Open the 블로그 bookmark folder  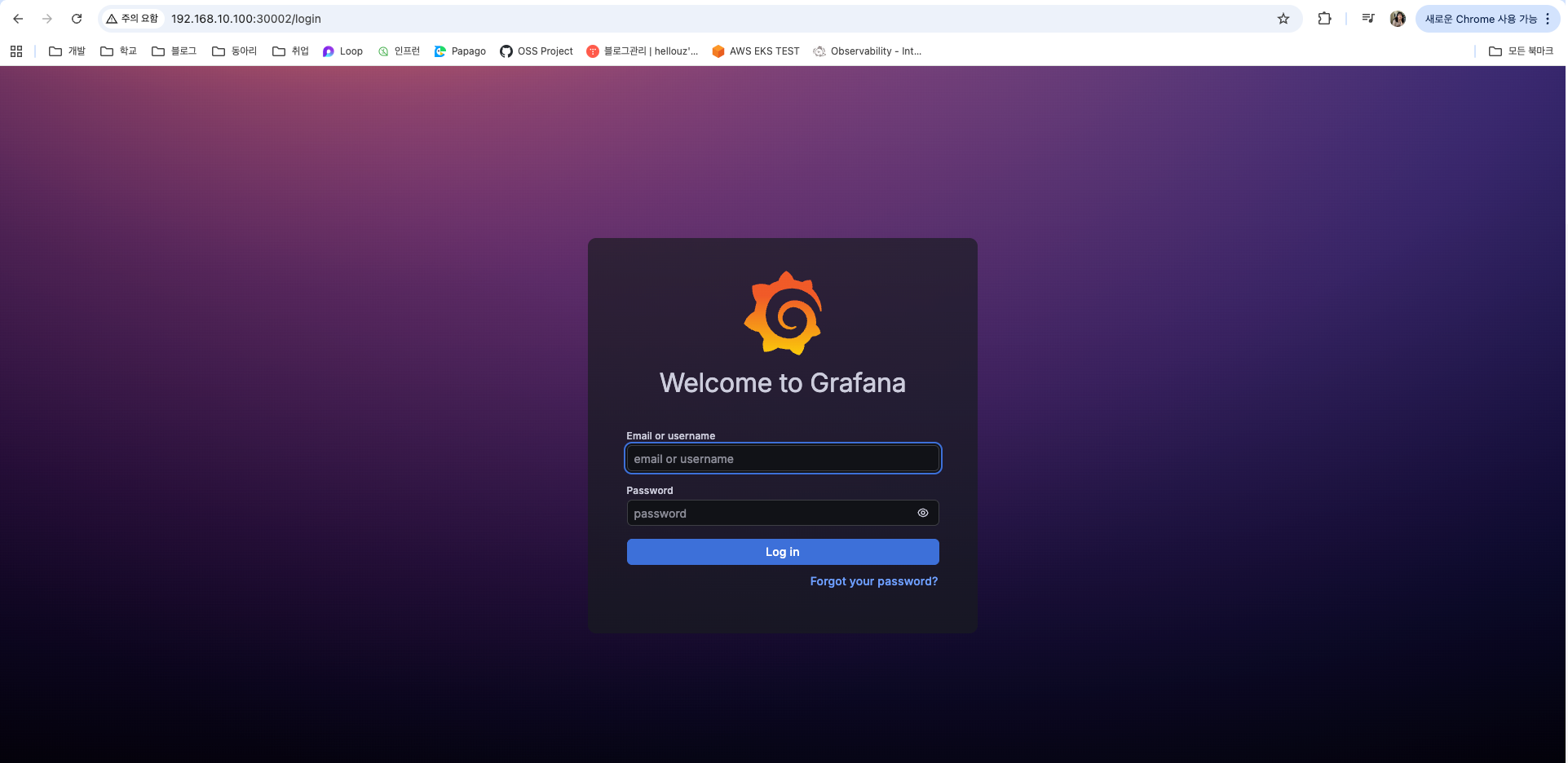click(174, 51)
